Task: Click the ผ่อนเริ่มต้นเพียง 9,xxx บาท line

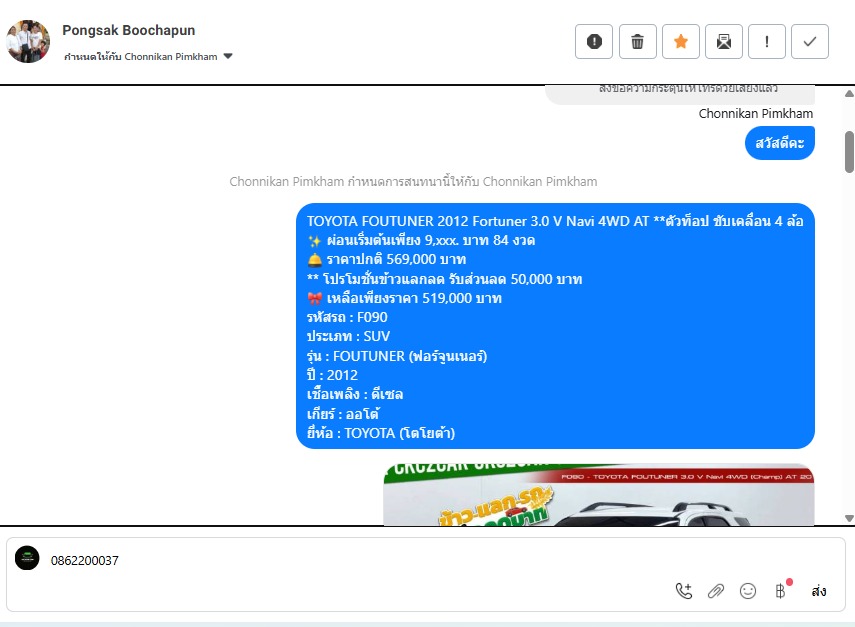Action: tap(421, 240)
